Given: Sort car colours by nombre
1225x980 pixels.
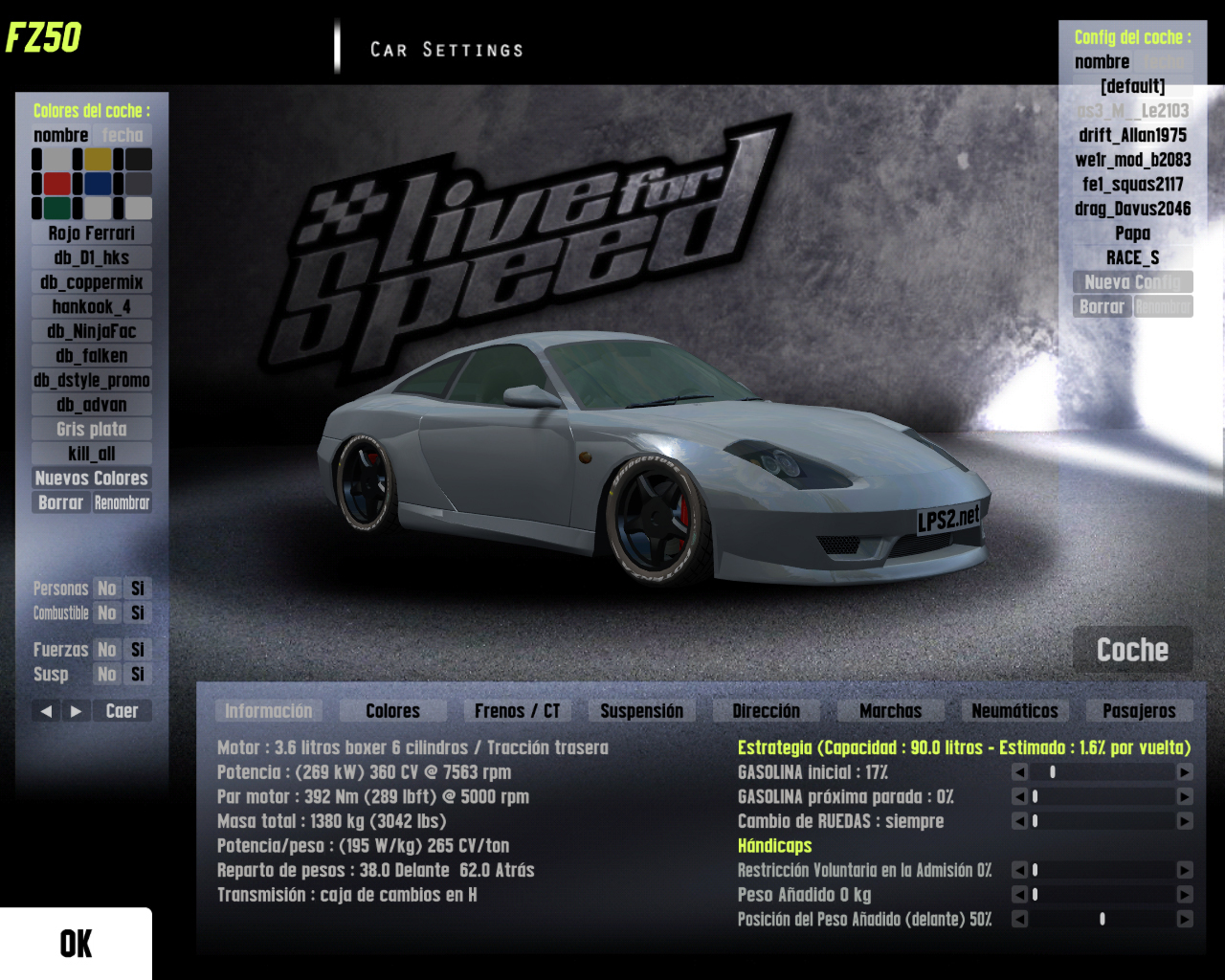Looking at the screenshot, I should pyautogui.click(x=61, y=136).
